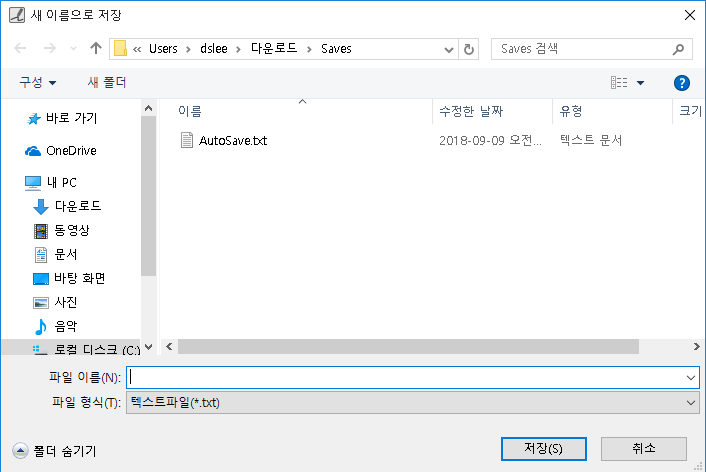Go forward using the Forward arrow

[x=50, y=48]
